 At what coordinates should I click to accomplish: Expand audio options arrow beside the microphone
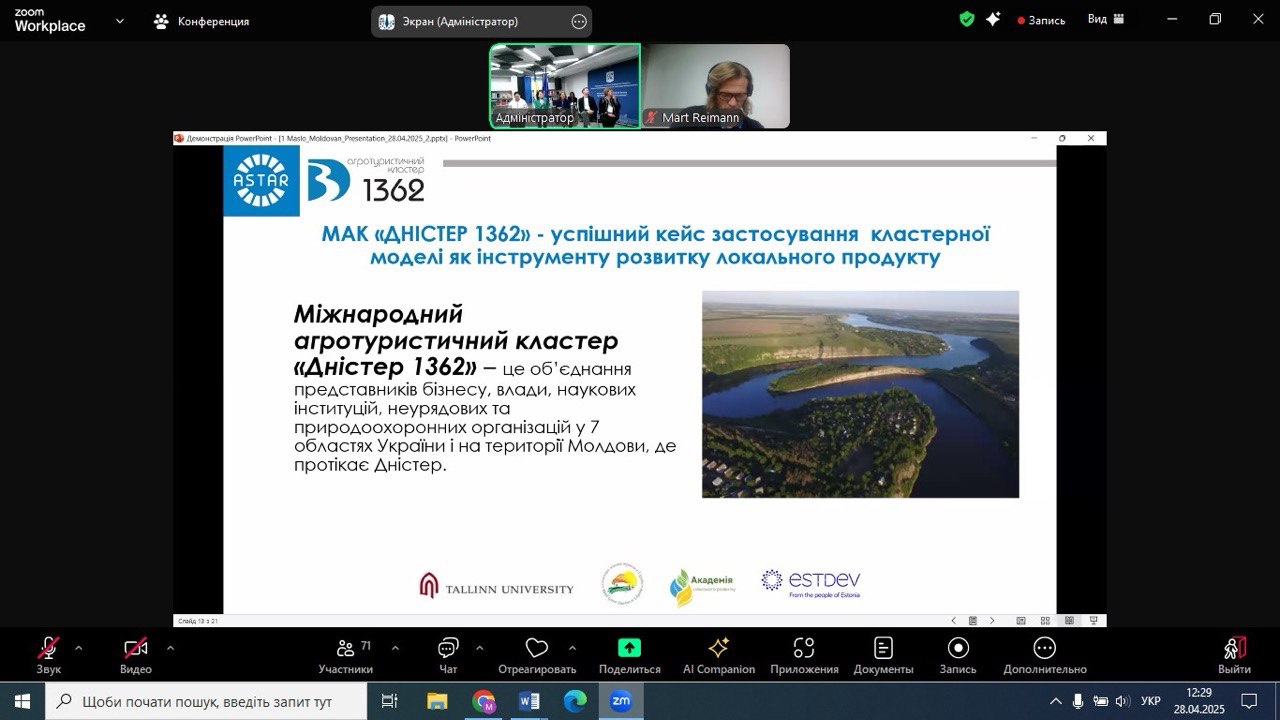click(x=79, y=647)
